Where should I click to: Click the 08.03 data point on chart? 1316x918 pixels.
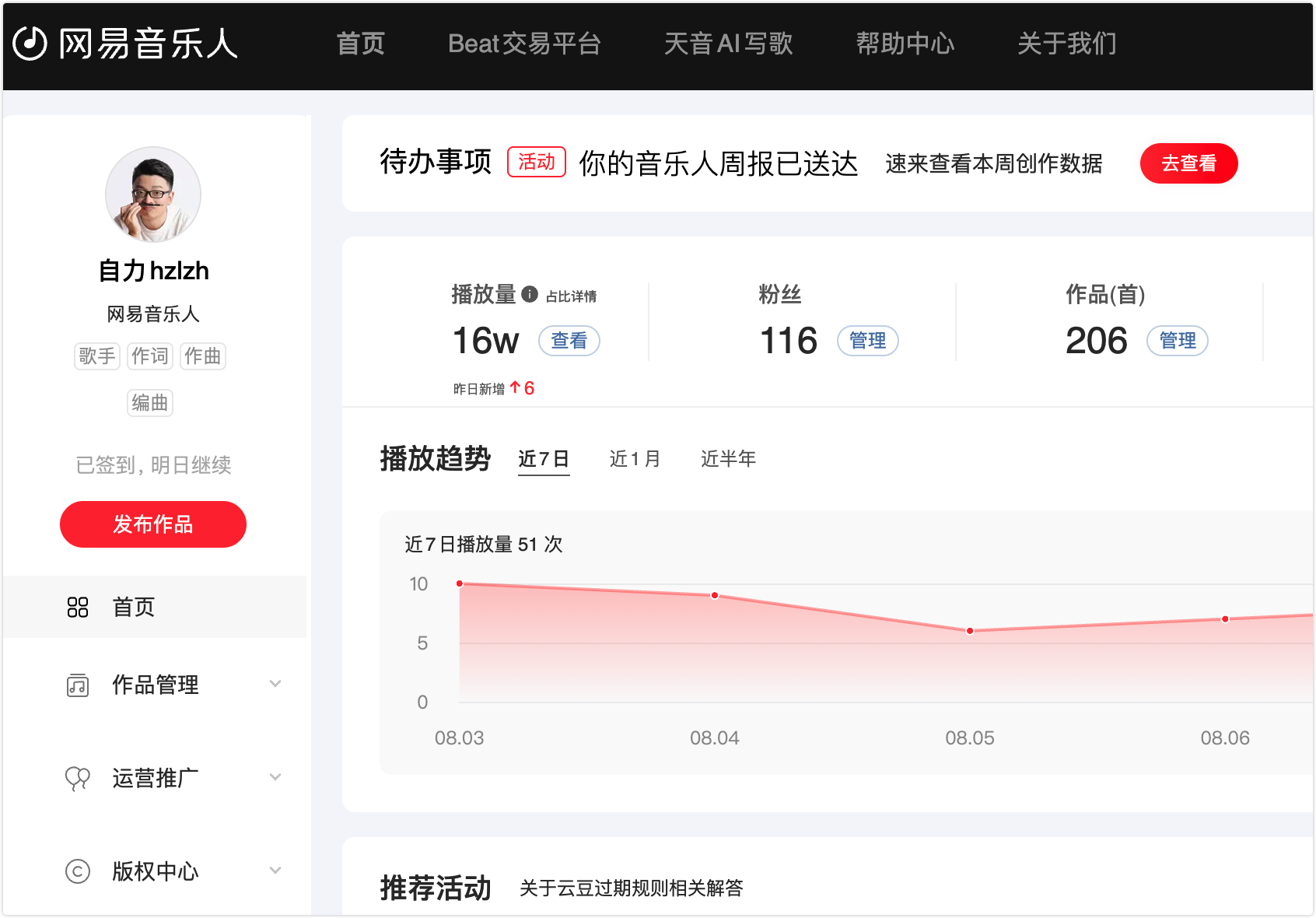(460, 583)
